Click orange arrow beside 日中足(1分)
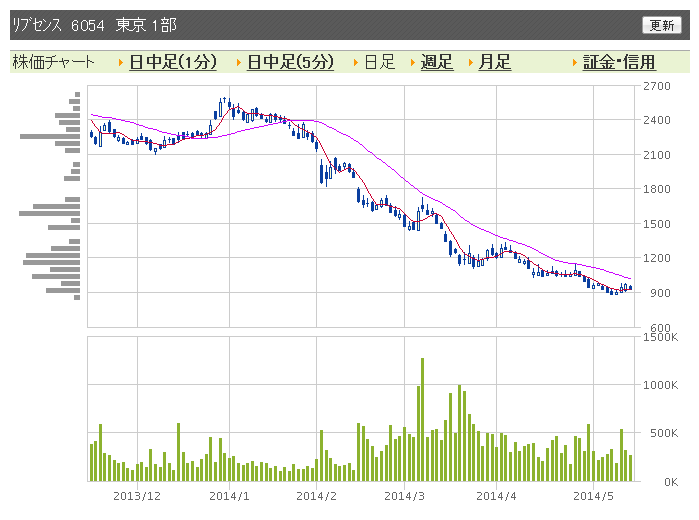Image resolution: width=699 pixels, height=520 pixels. coord(121,63)
